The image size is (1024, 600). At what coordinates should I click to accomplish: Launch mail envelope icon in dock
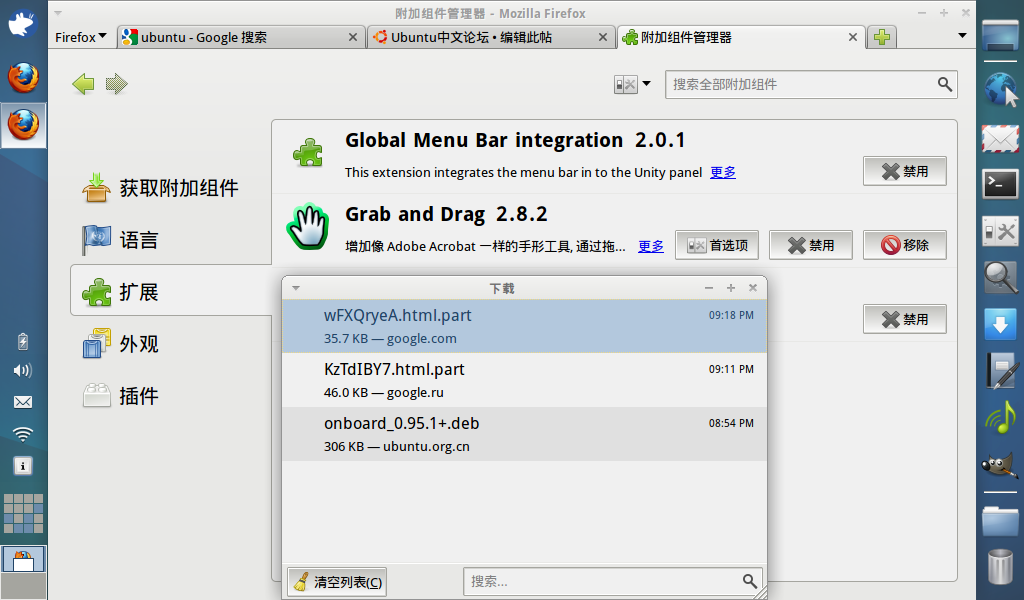point(1000,138)
